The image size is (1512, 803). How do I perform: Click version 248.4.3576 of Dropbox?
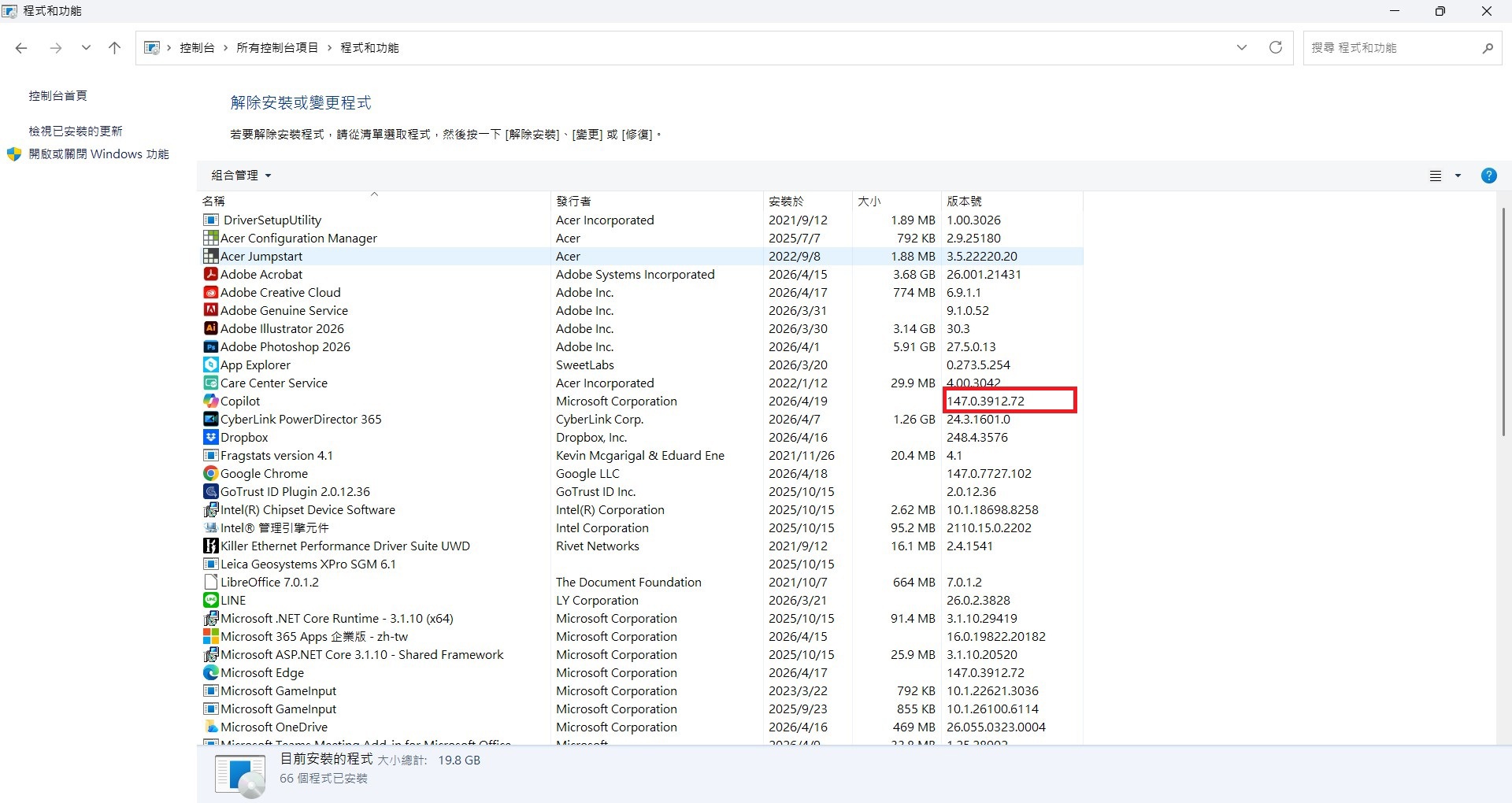(x=976, y=437)
